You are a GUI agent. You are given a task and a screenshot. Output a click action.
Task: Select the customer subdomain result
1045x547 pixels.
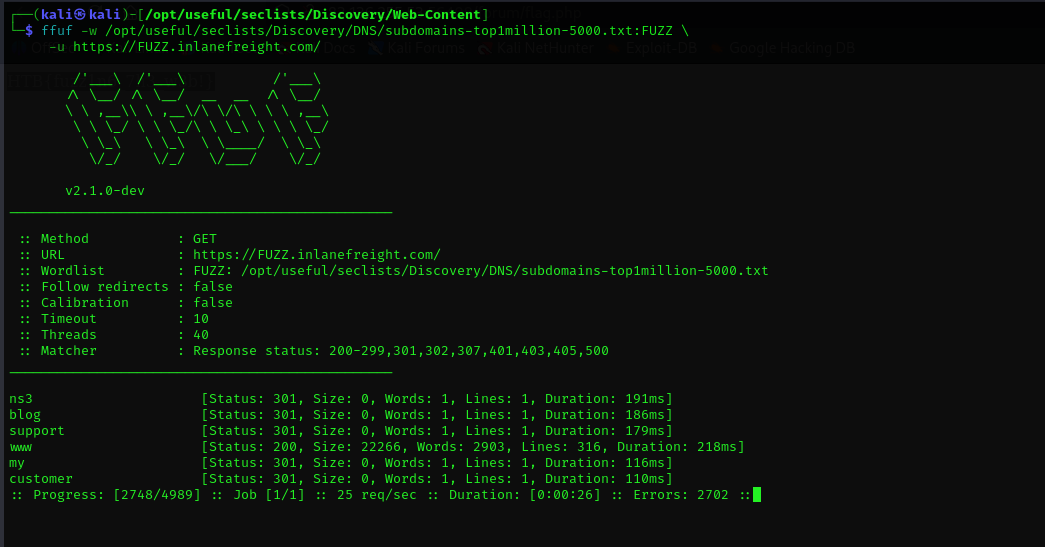[41, 479]
